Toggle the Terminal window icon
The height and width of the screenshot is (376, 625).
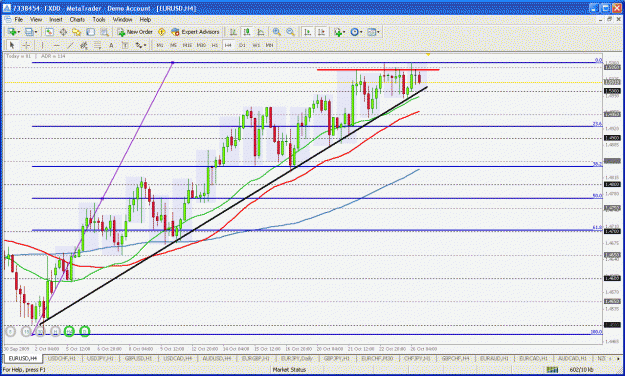[90, 32]
